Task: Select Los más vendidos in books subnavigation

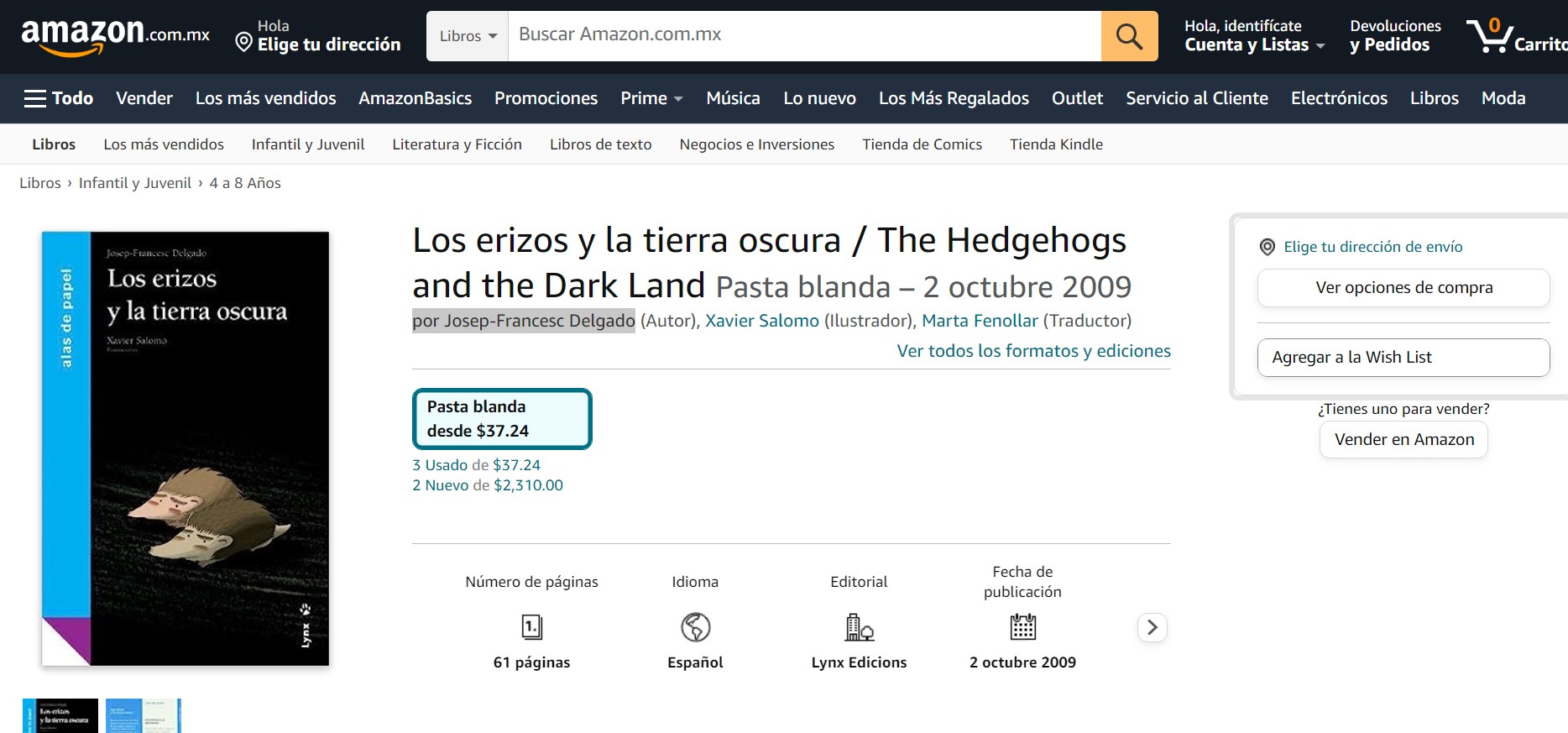Action: (x=164, y=144)
